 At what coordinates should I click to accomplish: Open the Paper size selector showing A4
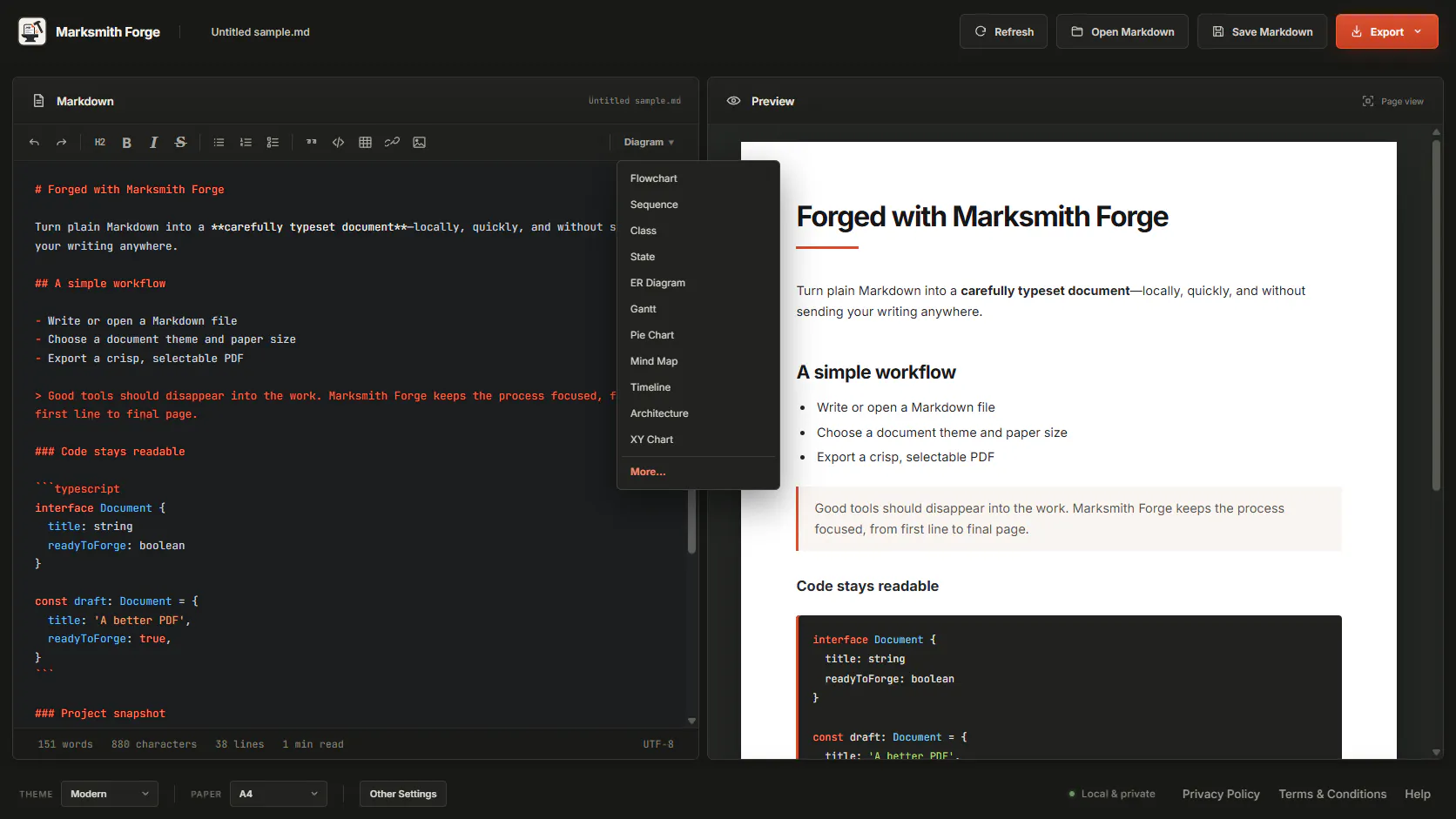[x=279, y=794]
